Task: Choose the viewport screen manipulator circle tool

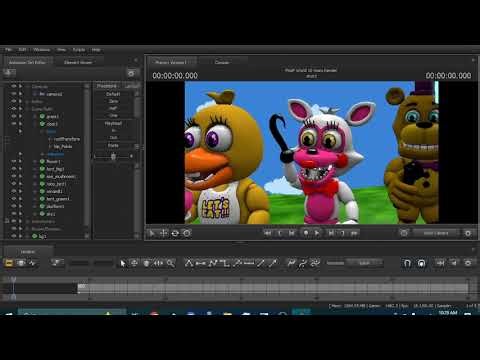Action: (187, 233)
